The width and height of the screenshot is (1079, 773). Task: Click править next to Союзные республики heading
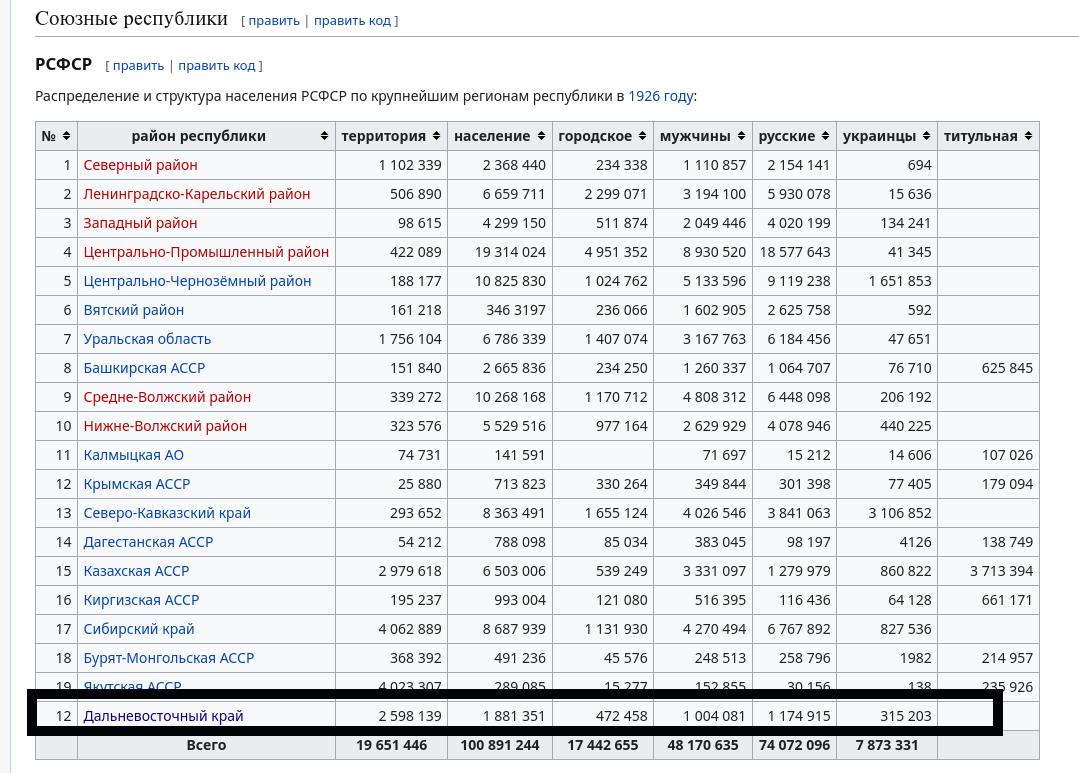point(274,21)
